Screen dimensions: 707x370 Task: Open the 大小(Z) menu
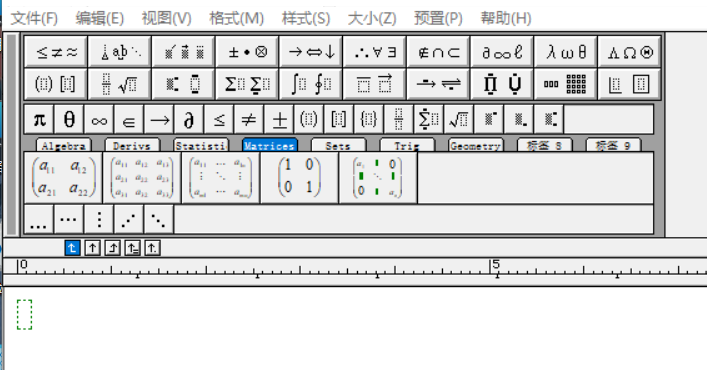[372, 18]
